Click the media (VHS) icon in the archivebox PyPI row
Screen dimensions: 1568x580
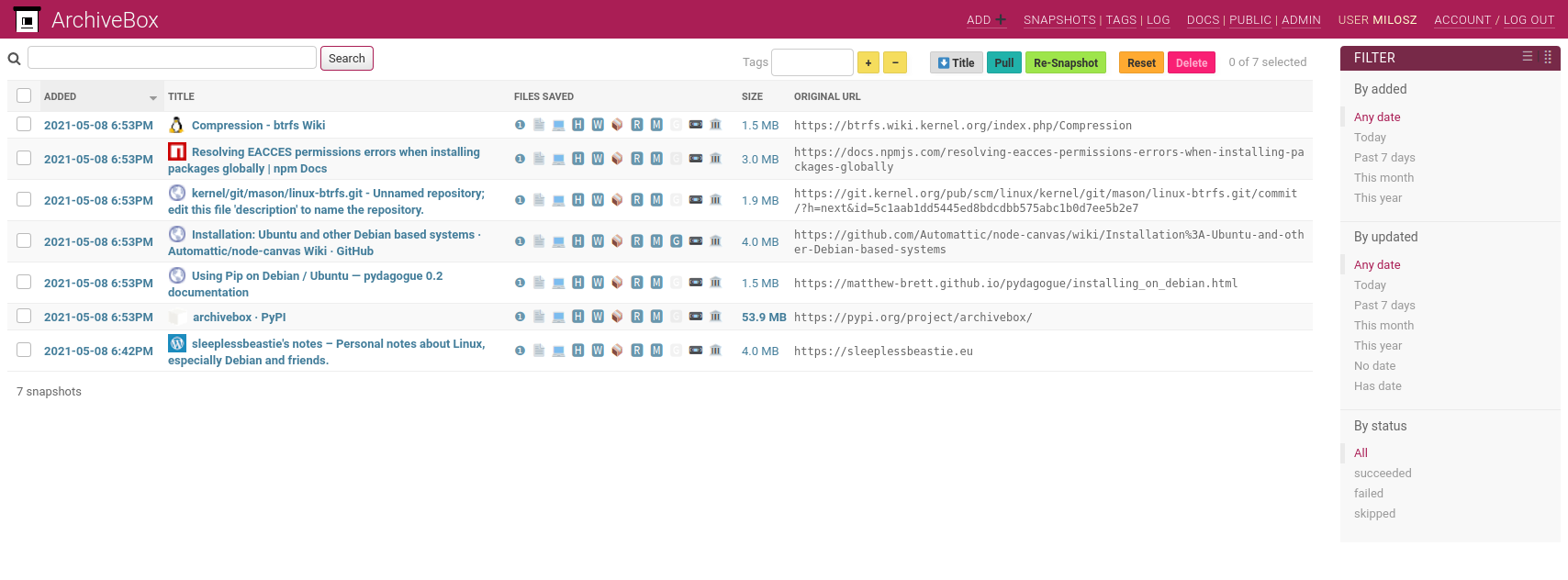(x=696, y=317)
